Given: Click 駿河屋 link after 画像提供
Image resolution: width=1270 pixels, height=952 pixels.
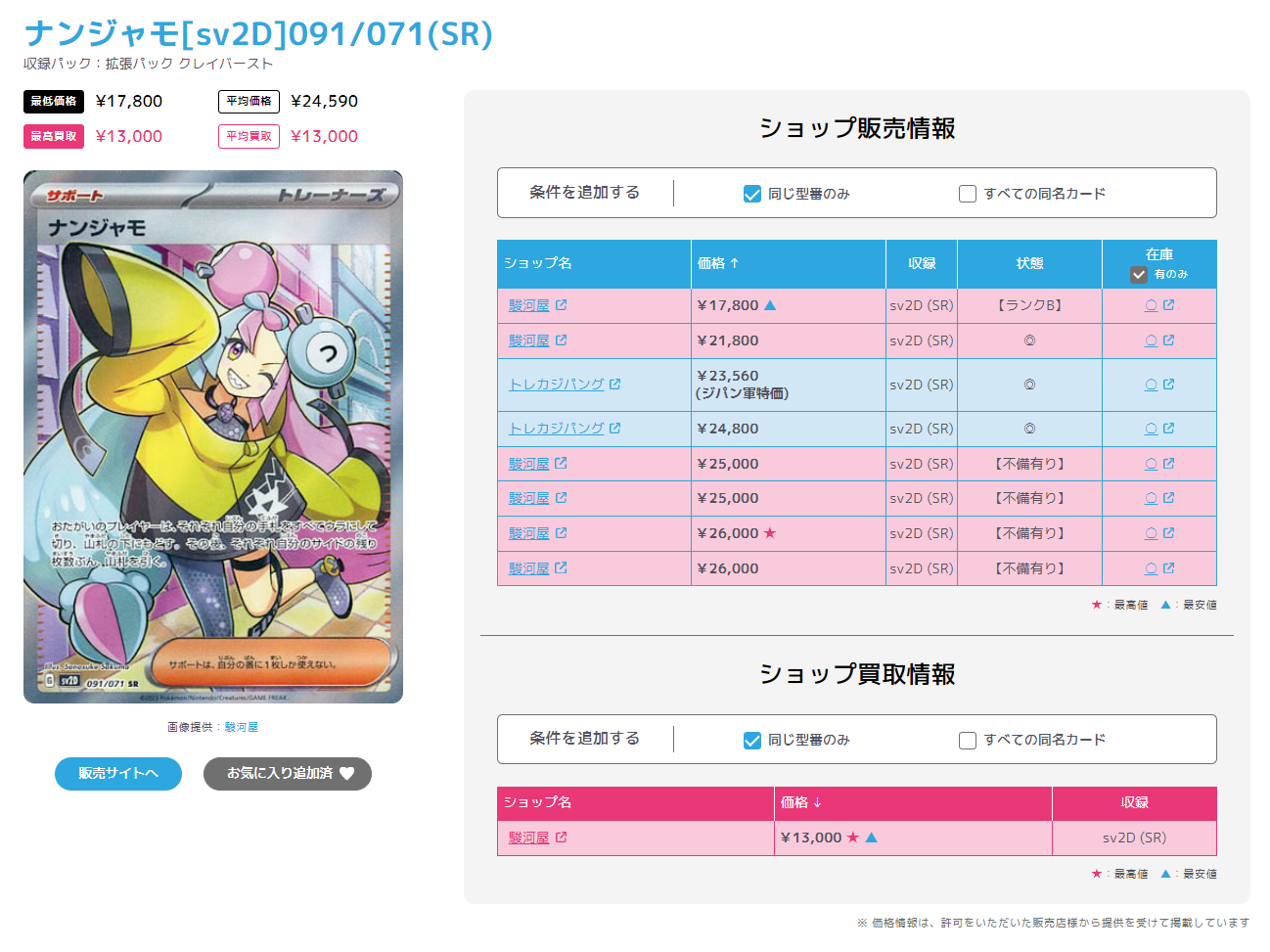Looking at the screenshot, I should [x=242, y=727].
